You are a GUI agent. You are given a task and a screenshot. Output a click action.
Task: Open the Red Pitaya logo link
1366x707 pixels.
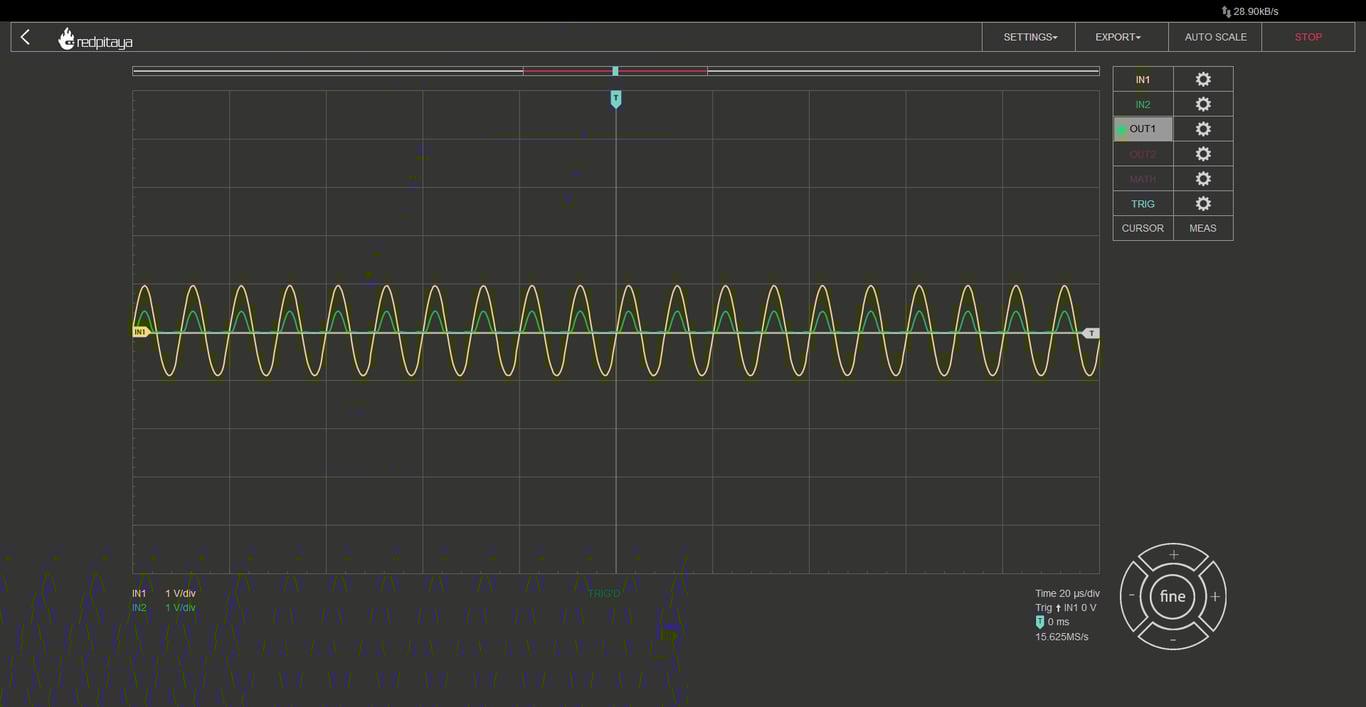[x=96, y=39]
